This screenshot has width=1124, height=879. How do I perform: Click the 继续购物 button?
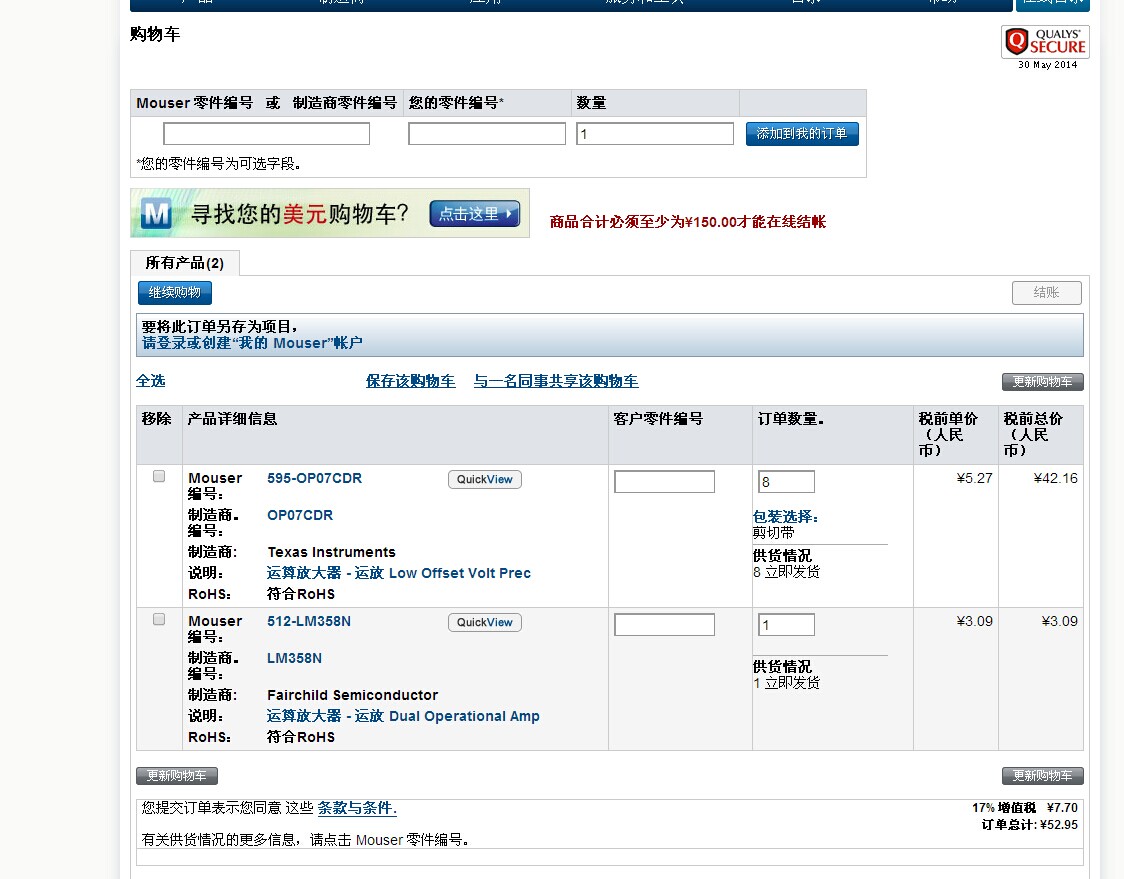175,293
